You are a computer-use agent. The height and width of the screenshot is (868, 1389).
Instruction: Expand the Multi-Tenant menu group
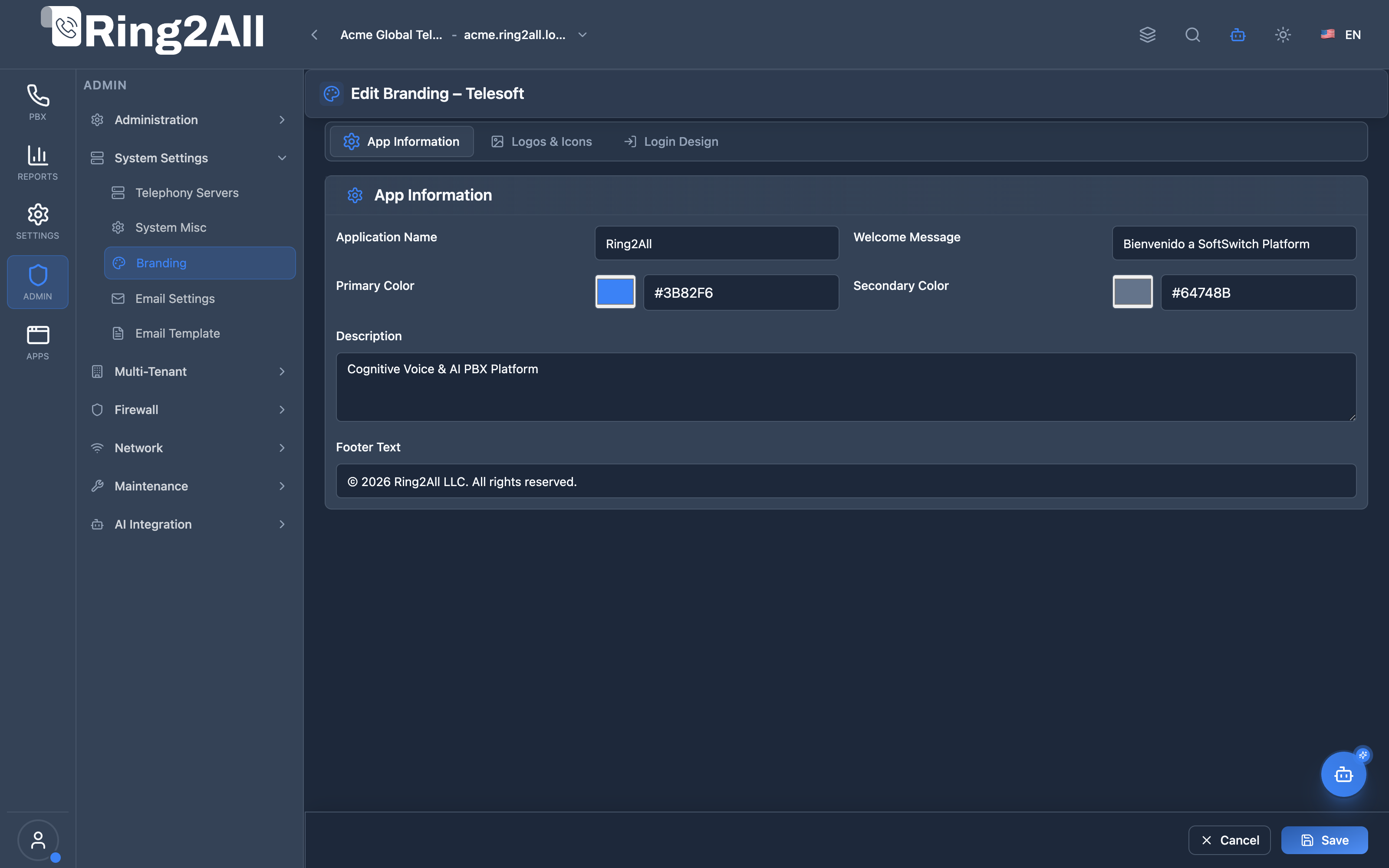[189, 372]
